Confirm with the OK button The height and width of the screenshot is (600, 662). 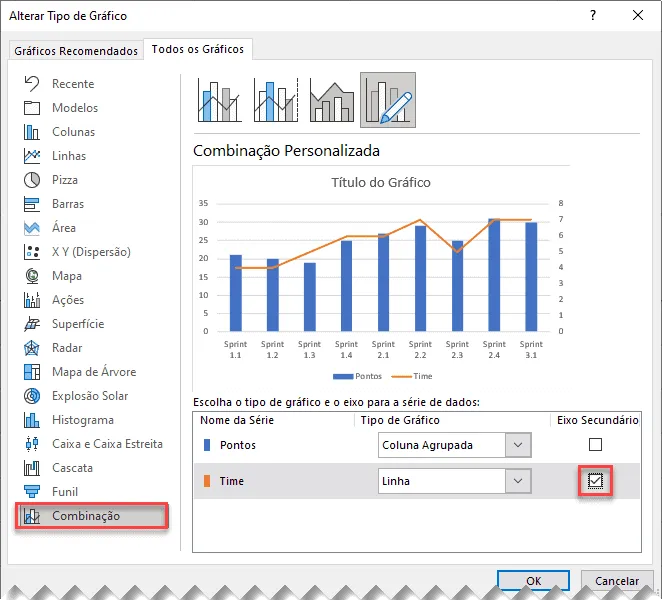pyautogui.click(x=533, y=581)
